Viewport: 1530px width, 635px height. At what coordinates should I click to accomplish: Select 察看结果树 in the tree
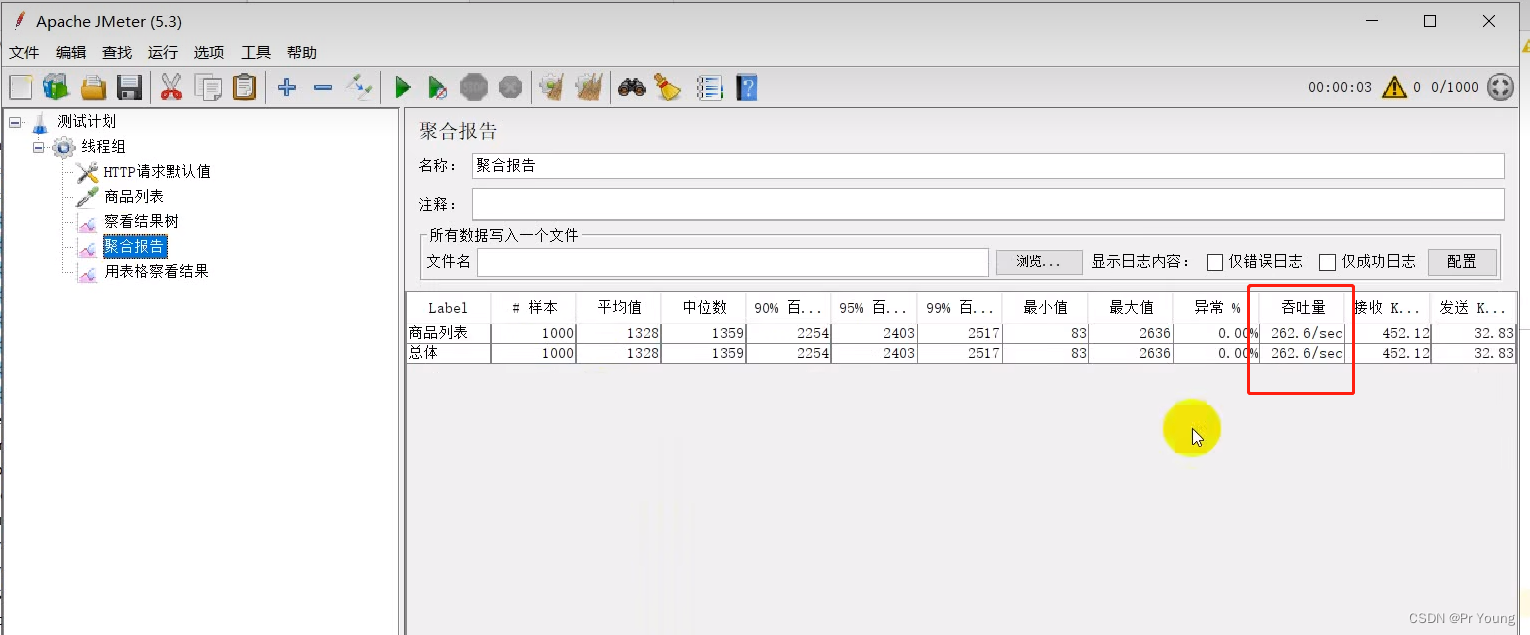pos(141,222)
